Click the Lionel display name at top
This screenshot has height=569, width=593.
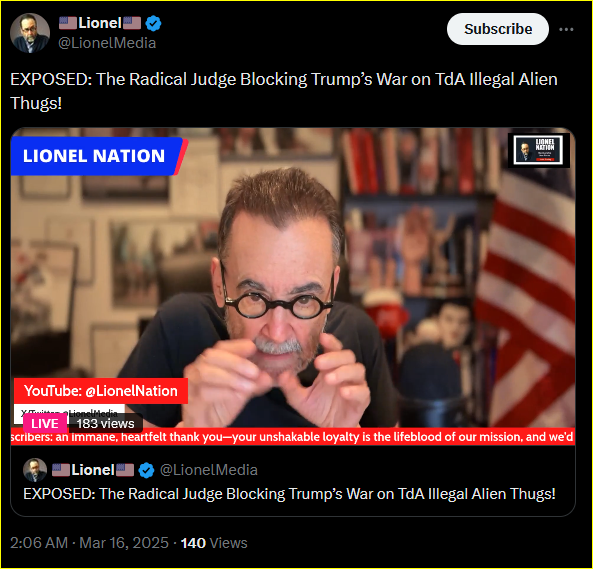tap(100, 23)
